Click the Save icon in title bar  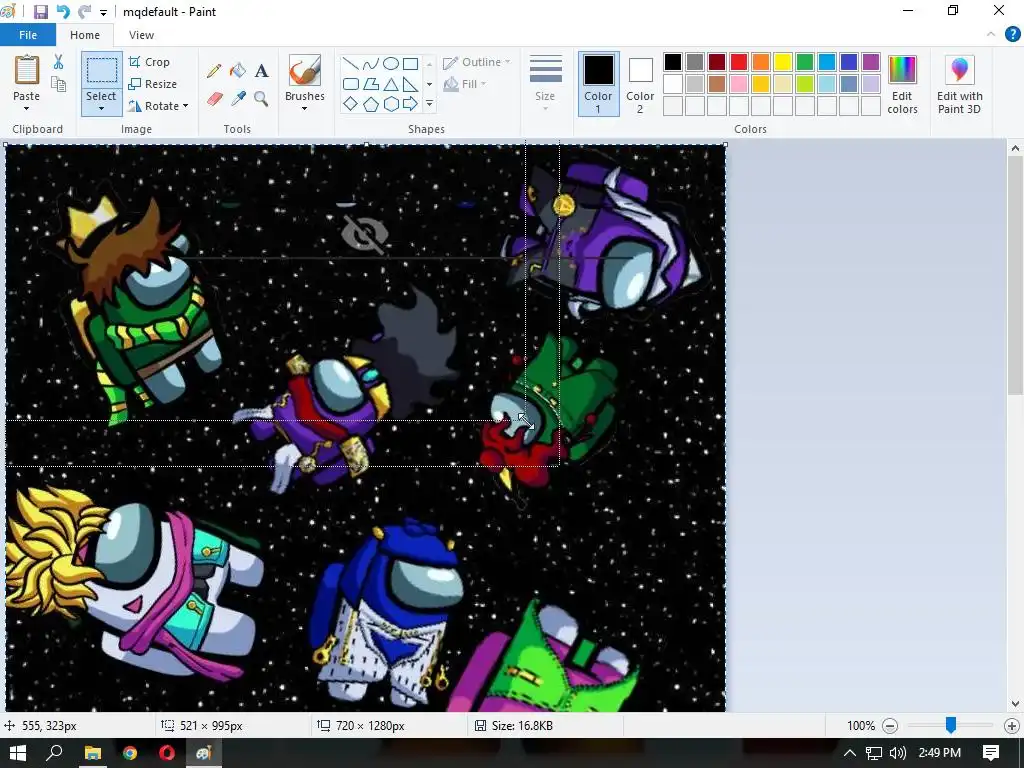[40, 12]
